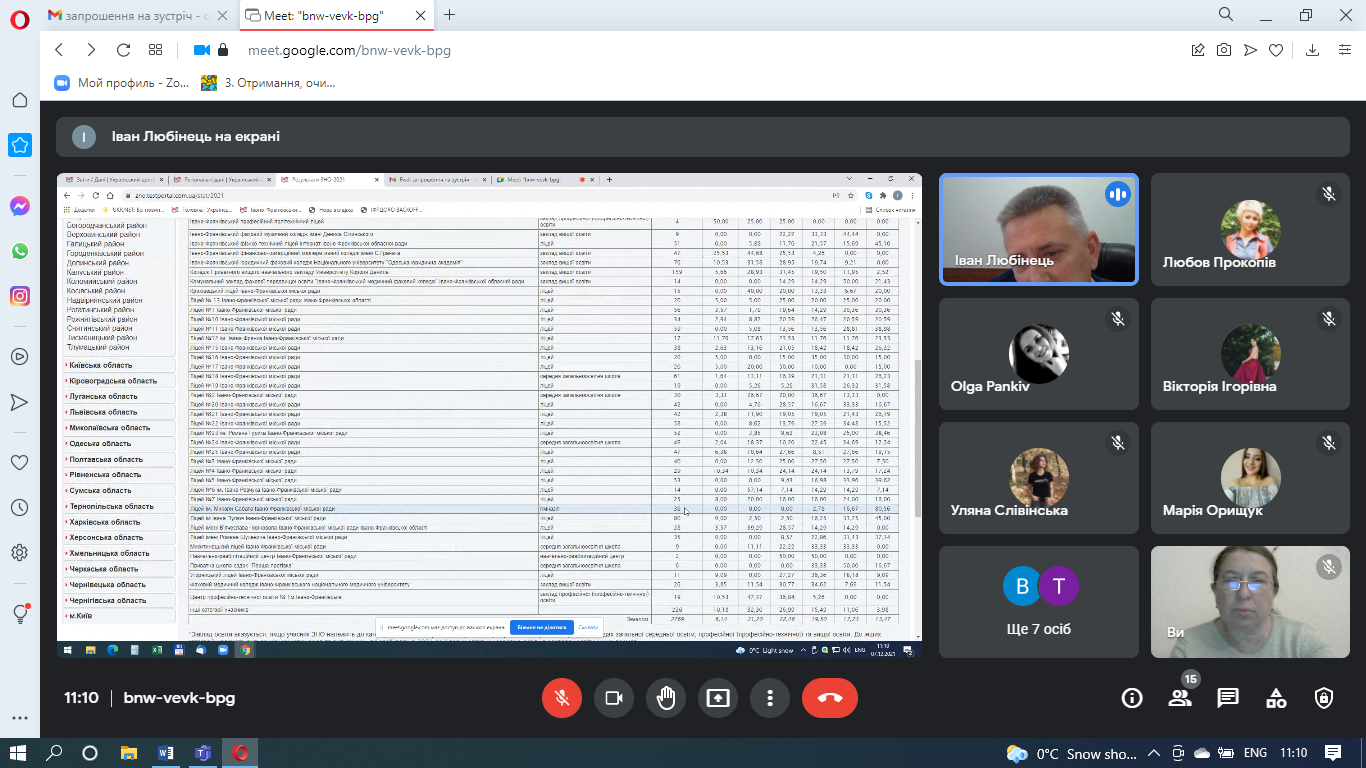Leave the call with the red button
The width and height of the screenshot is (1366, 768).
coord(829,698)
